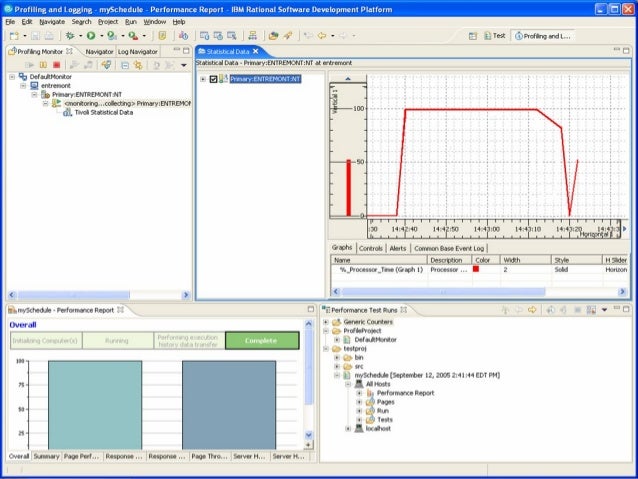Open the Test perspective

[x=493, y=35]
